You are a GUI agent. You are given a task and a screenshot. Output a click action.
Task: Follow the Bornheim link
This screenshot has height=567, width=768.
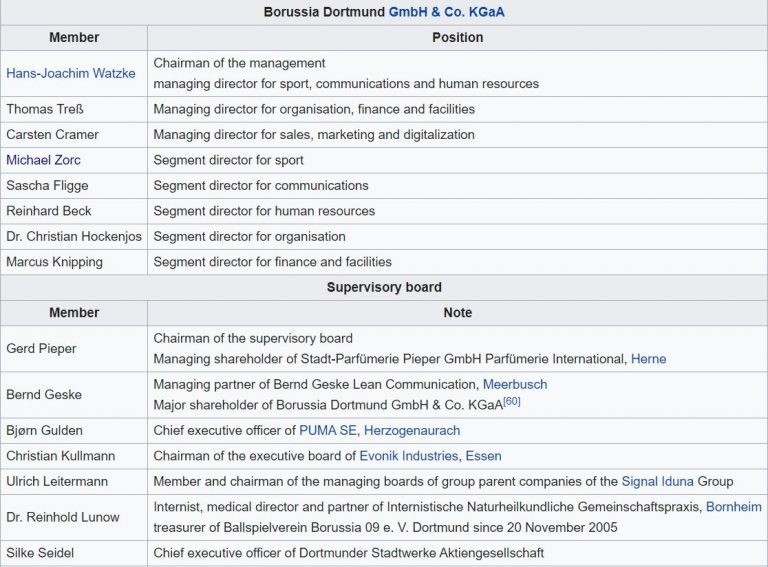(733, 507)
